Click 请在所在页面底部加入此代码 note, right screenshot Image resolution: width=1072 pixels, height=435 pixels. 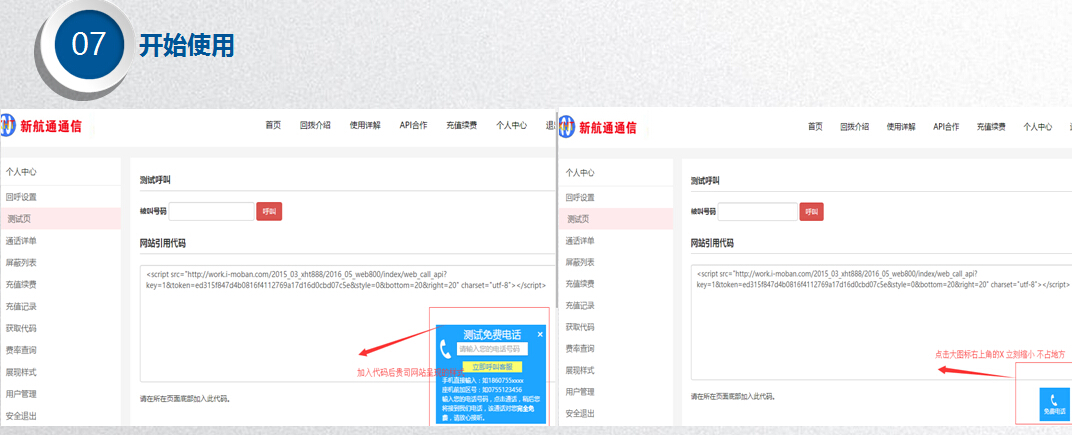[734, 396]
